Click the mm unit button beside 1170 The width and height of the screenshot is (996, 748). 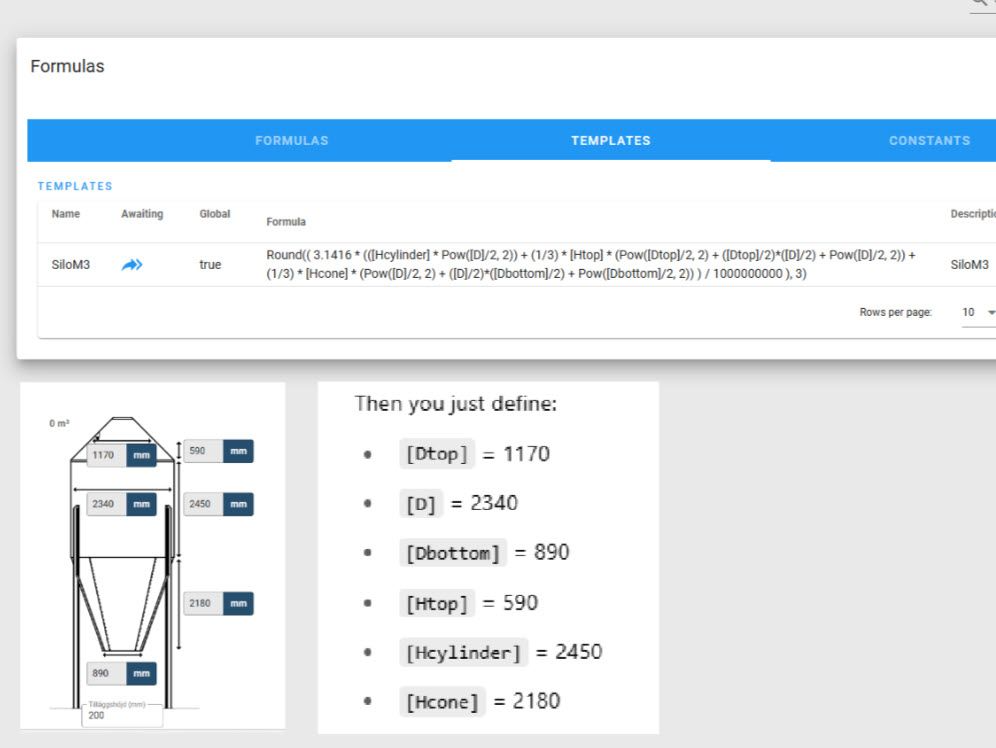[142, 455]
